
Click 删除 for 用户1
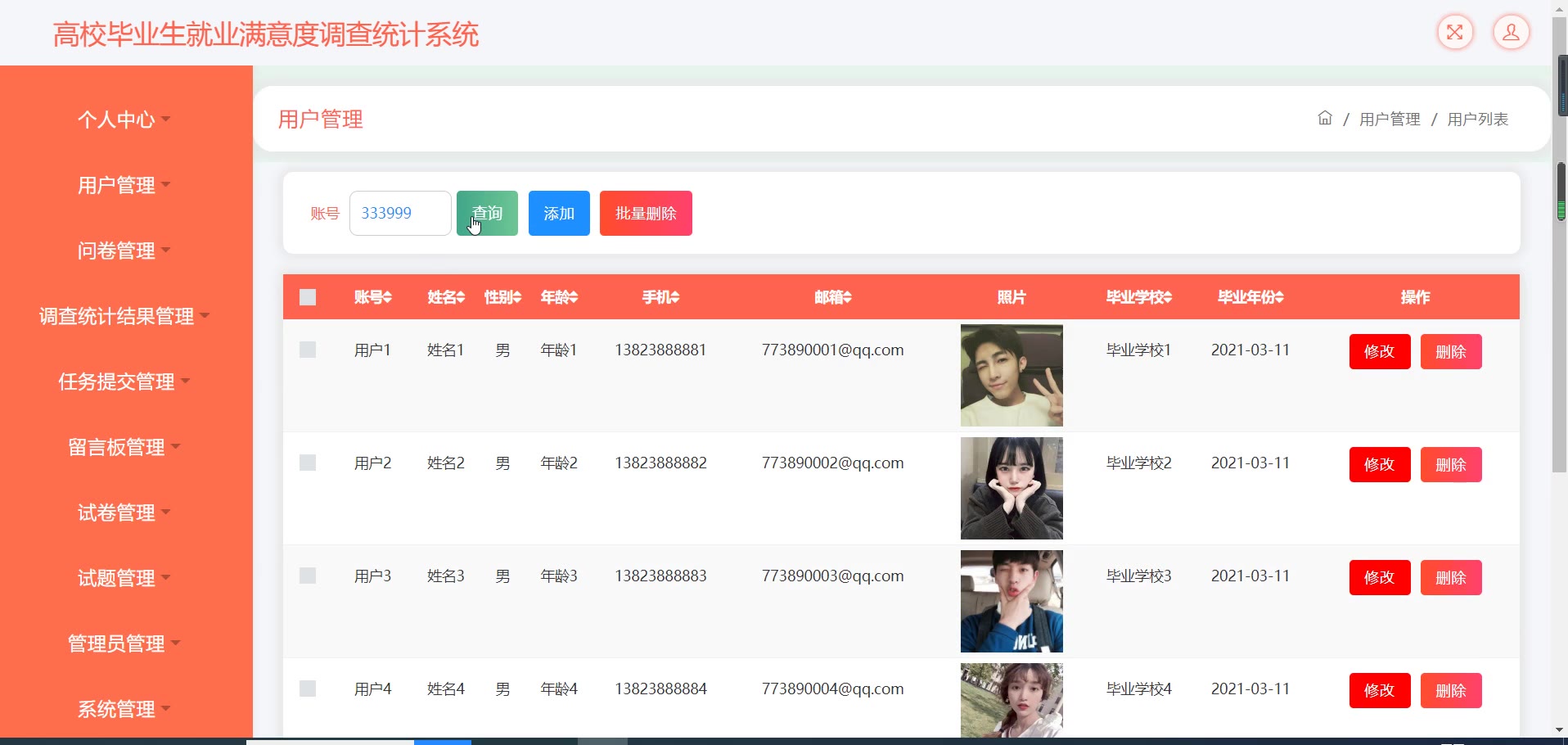[x=1451, y=351]
